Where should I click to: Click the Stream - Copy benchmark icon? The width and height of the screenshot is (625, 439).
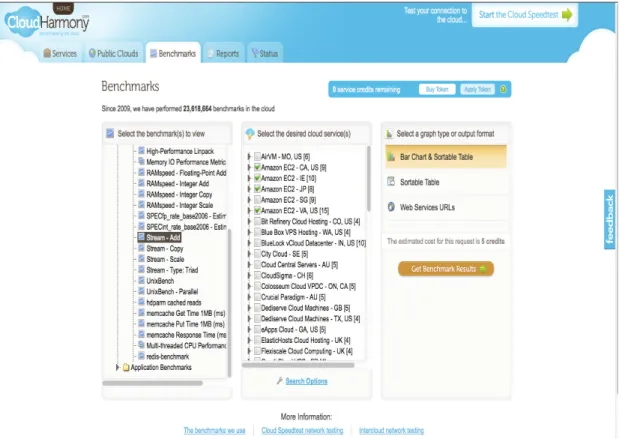[141, 248]
